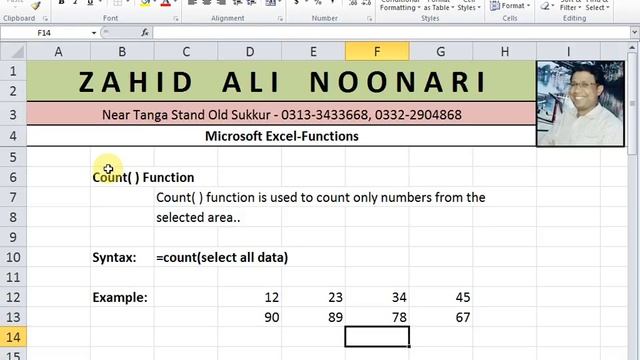Image resolution: width=640 pixels, height=360 pixels.
Task: Align text left
Action: [x=192, y=3]
